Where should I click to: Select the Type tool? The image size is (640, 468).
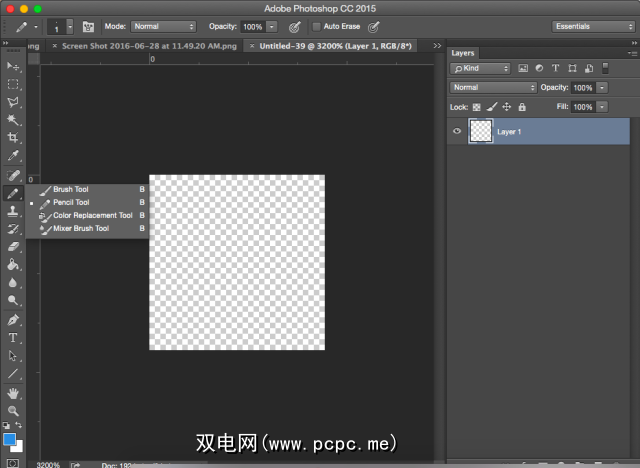14,338
